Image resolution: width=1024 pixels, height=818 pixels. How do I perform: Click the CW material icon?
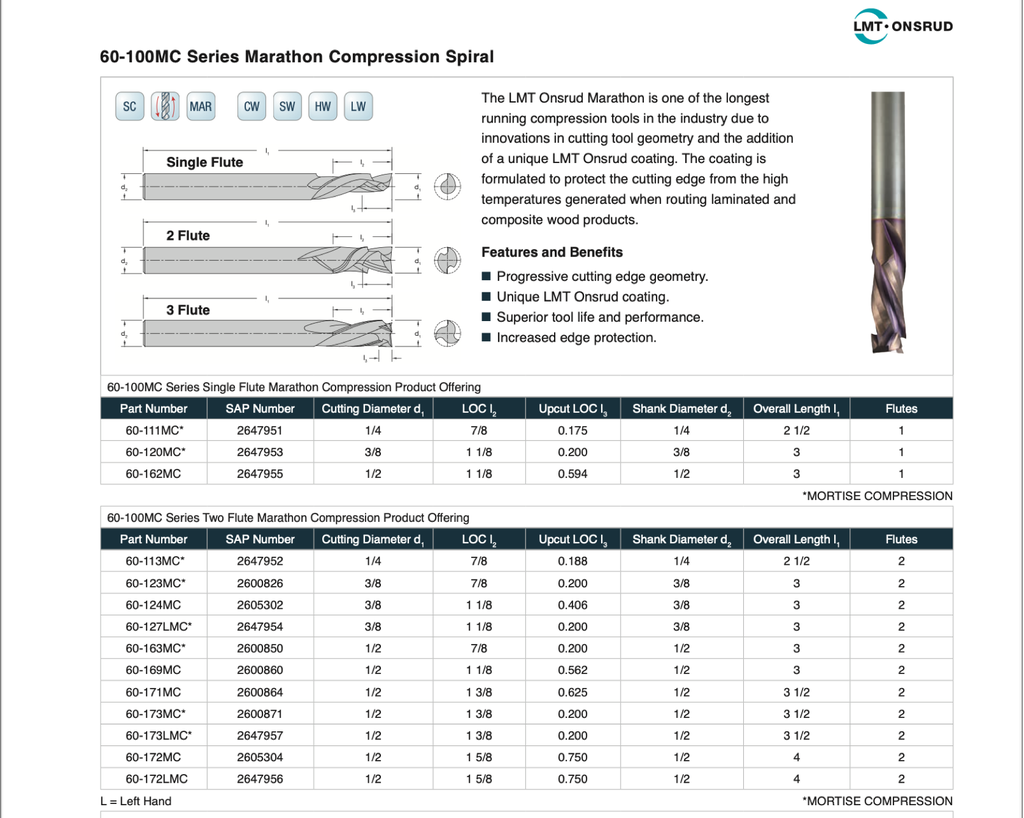tap(252, 107)
